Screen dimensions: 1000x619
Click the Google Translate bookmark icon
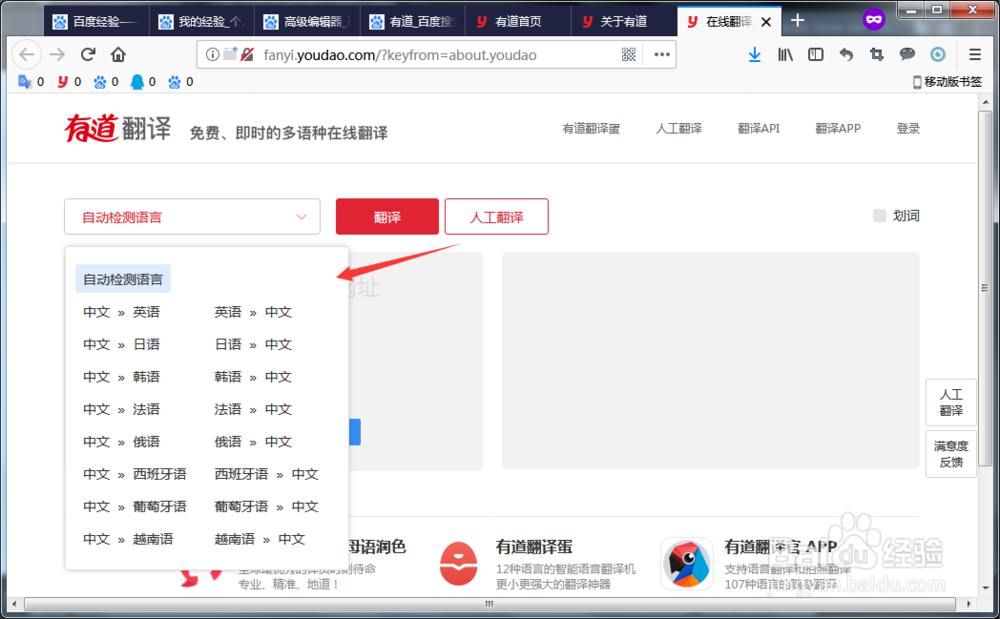(x=25, y=82)
